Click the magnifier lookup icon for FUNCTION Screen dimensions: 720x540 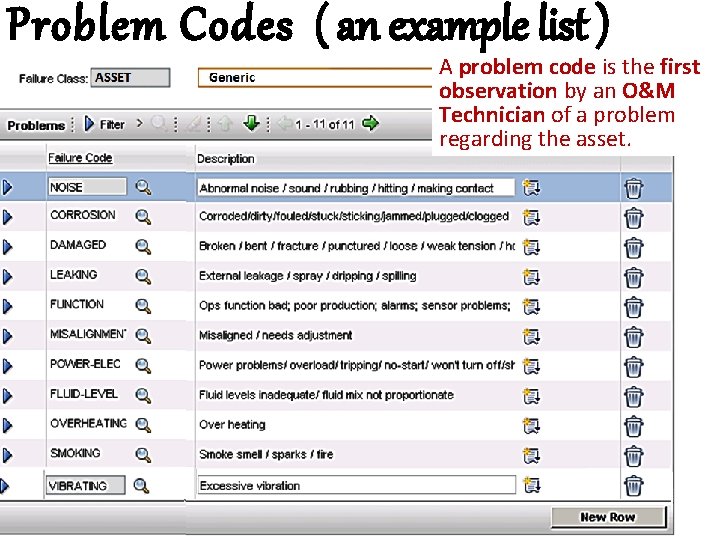pos(143,306)
